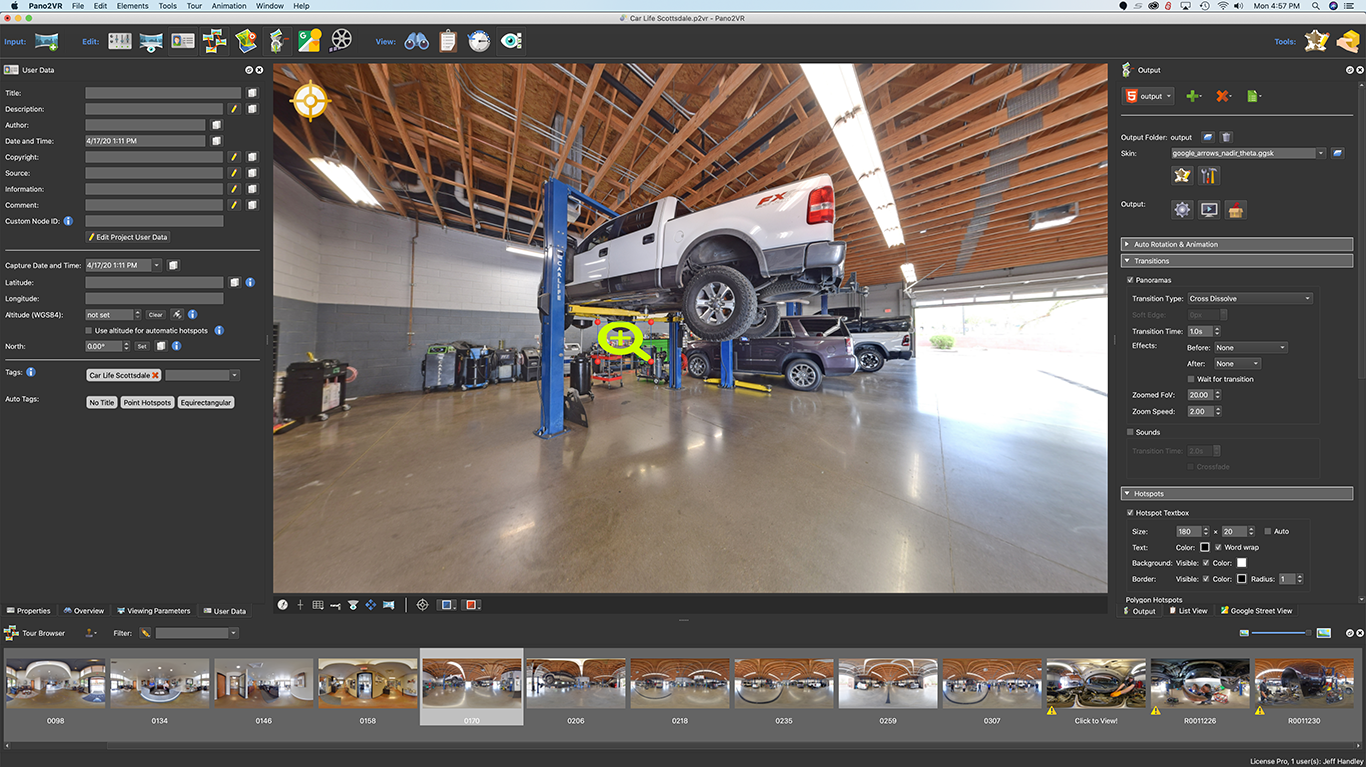Open the Animation film reel icon
This screenshot has height=767, width=1366.
coord(341,41)
